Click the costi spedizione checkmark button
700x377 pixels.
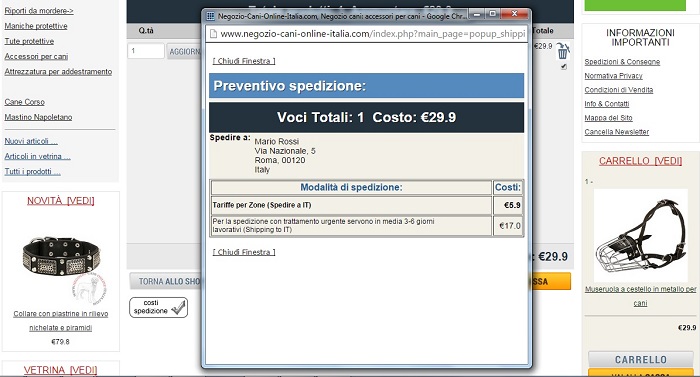[x=158, y=307]
